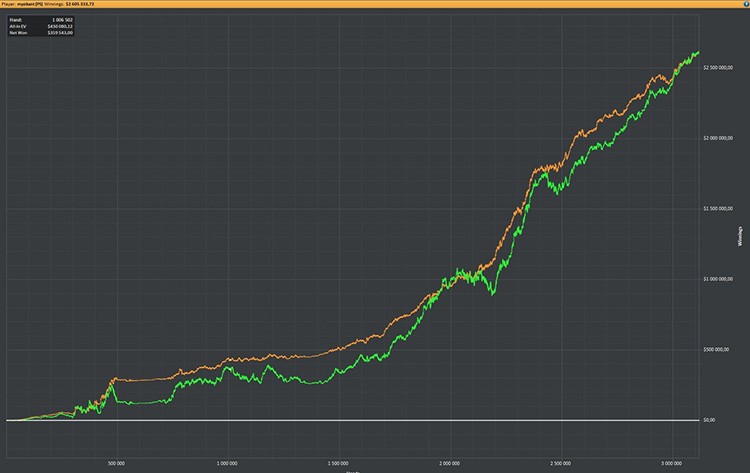Click the vertical Winnings axis title
Image resolution: width=750 pixels, height=473 pixels.
(x=741, y=238)
